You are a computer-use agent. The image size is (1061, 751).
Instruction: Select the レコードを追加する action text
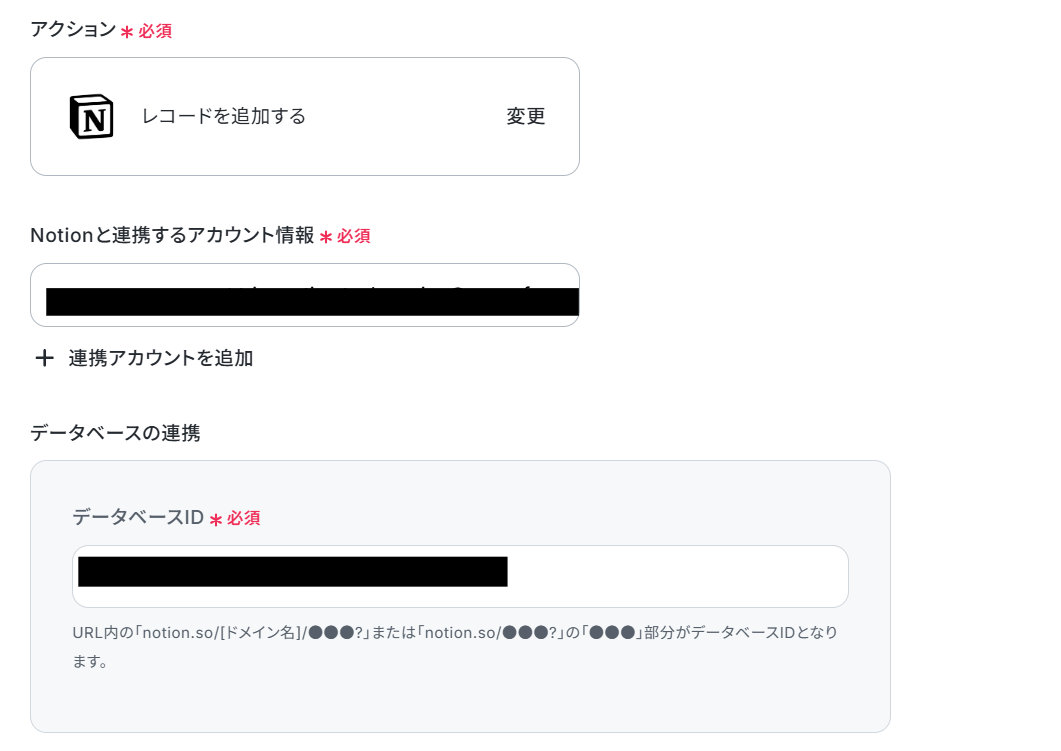tap(223, 116)
